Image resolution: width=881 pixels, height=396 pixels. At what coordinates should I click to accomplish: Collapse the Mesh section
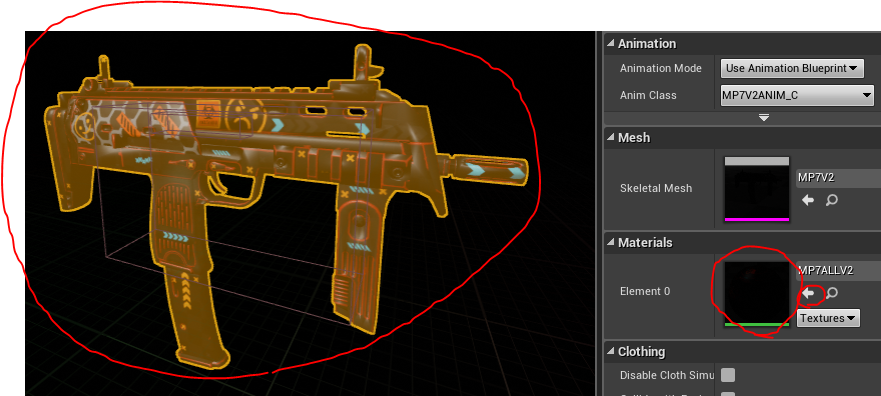click(x=611, y=138)
